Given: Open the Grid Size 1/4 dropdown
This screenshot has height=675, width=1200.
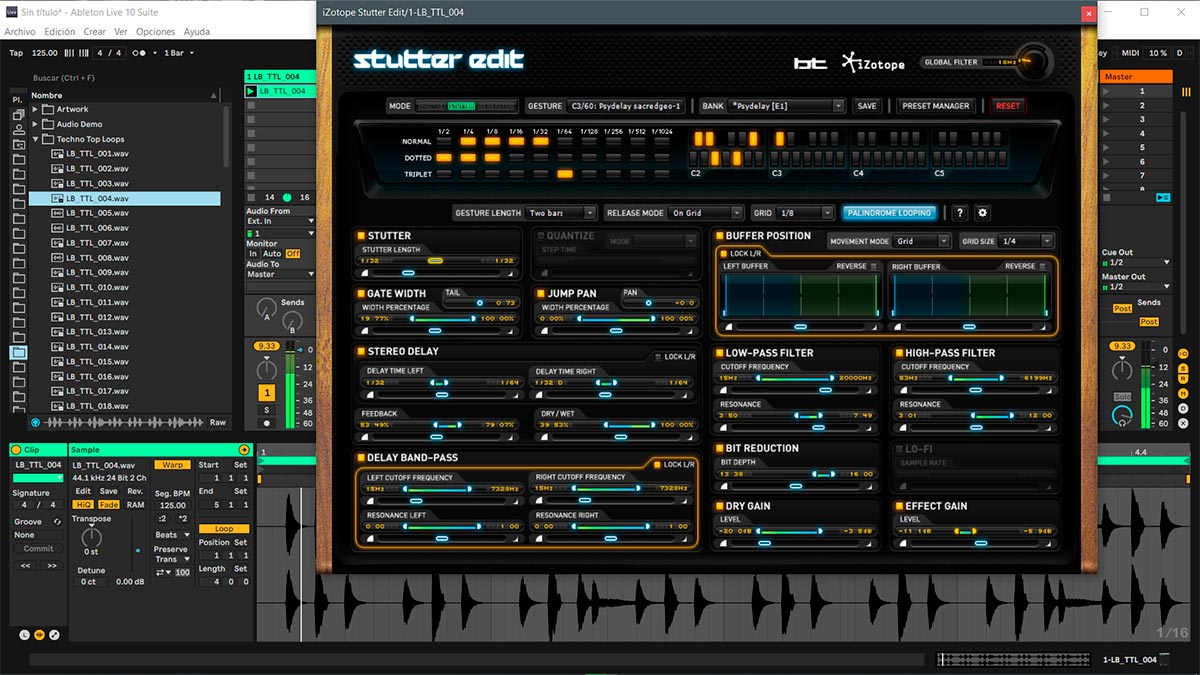Looking at the screenshot, I should [x=1027, y=241].
